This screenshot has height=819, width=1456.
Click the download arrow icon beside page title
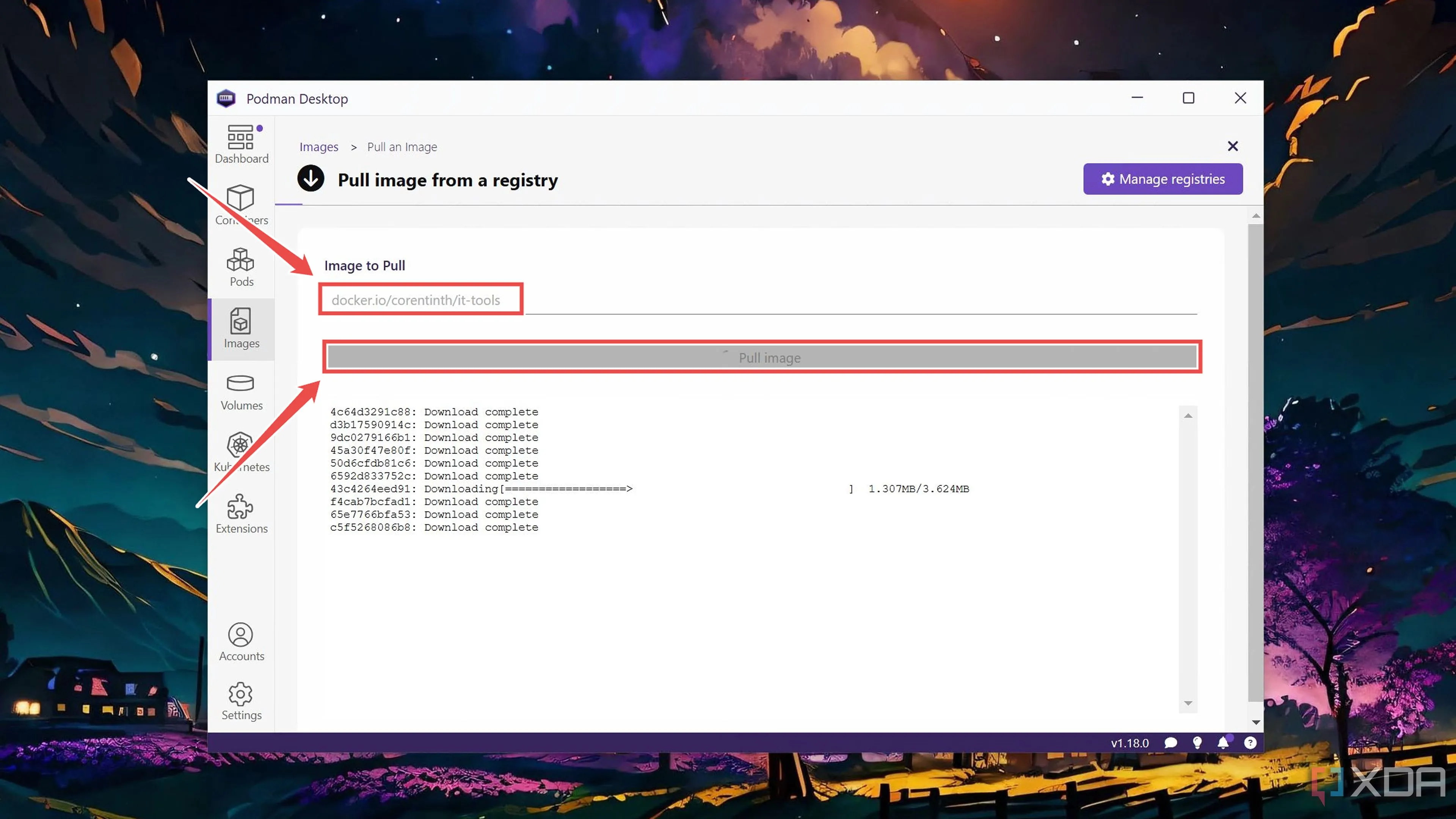[310, 179]
